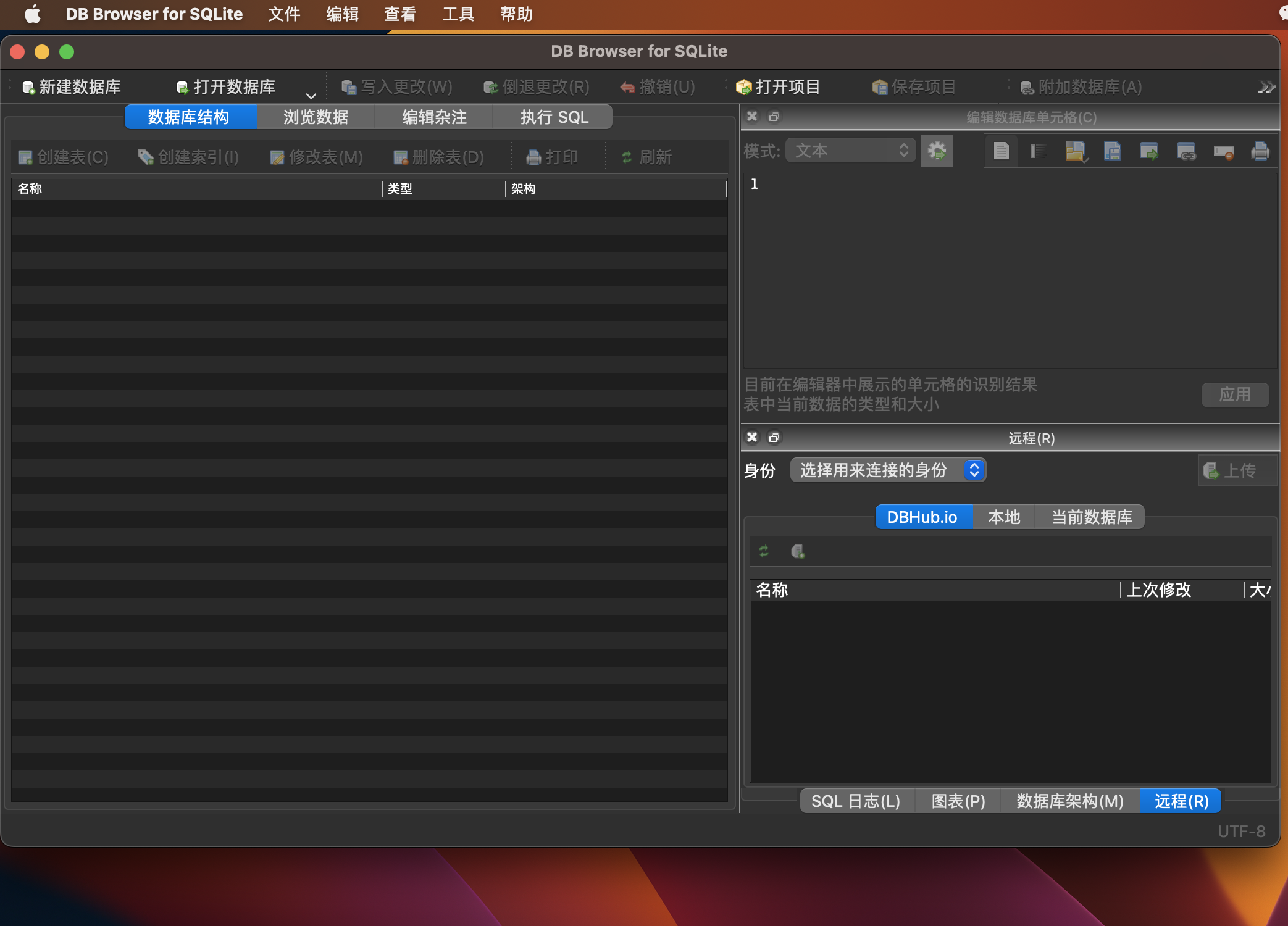The width and height of the screenshot is (1288, 926).
Task: Open the auto-detect format settings gear icon
Action: (937, 150)
